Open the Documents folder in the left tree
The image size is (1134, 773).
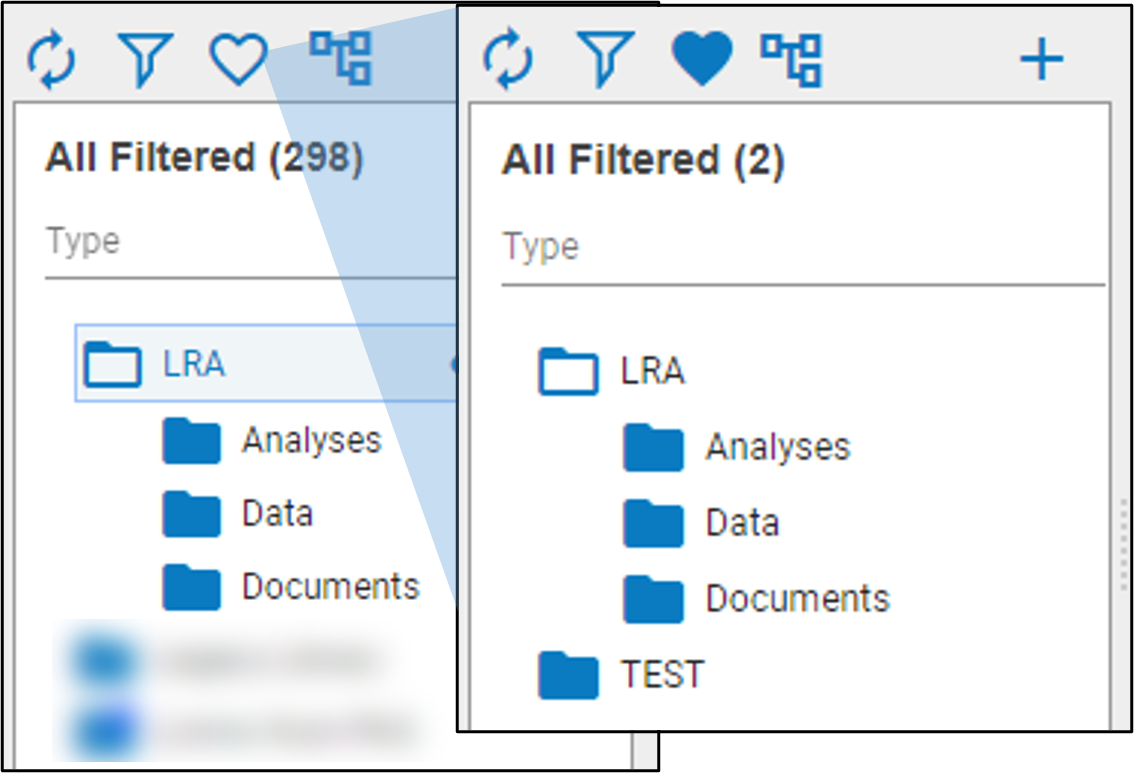pos(330,587)
